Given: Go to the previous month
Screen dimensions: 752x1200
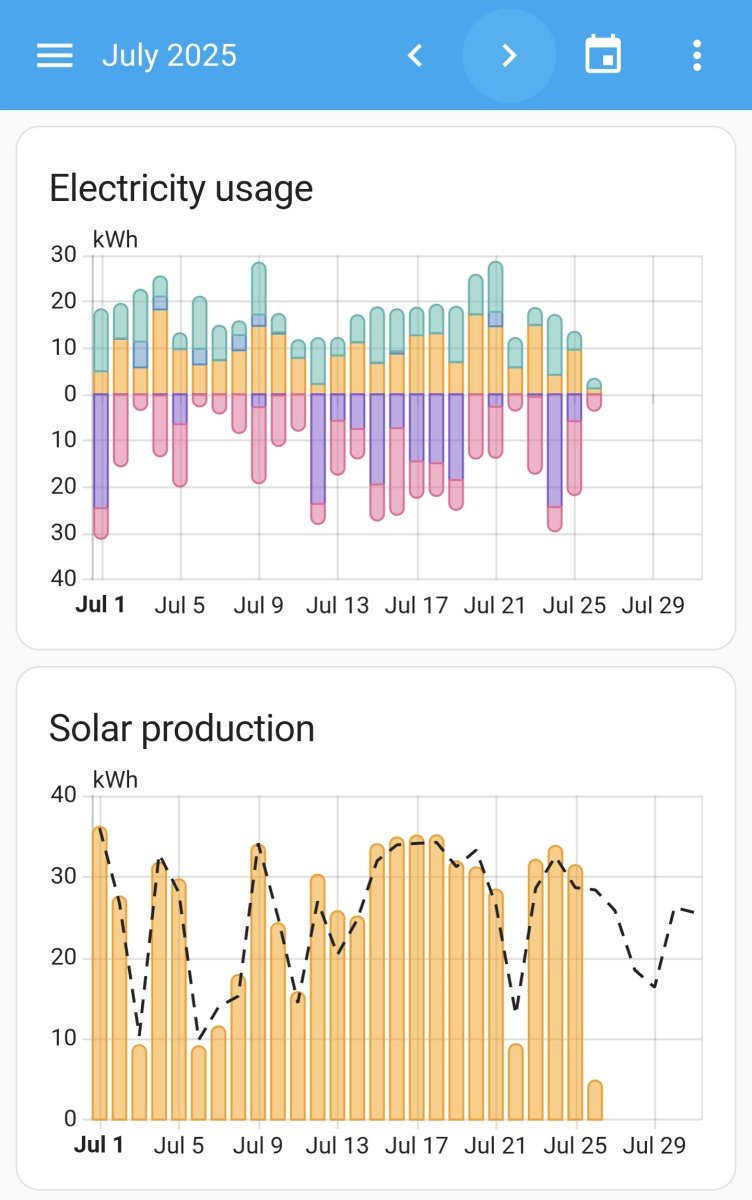Looking at the screenshot, I should (415, 55).
